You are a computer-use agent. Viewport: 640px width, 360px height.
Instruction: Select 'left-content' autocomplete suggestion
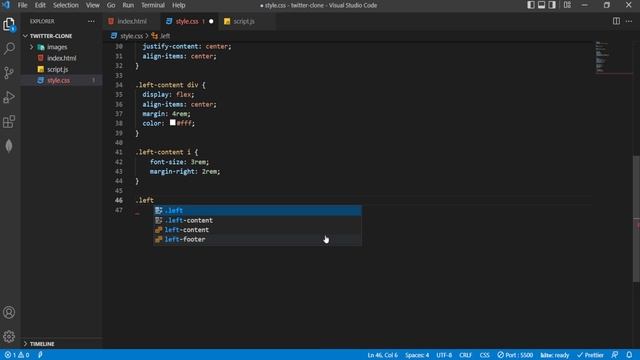pos(257,230)
